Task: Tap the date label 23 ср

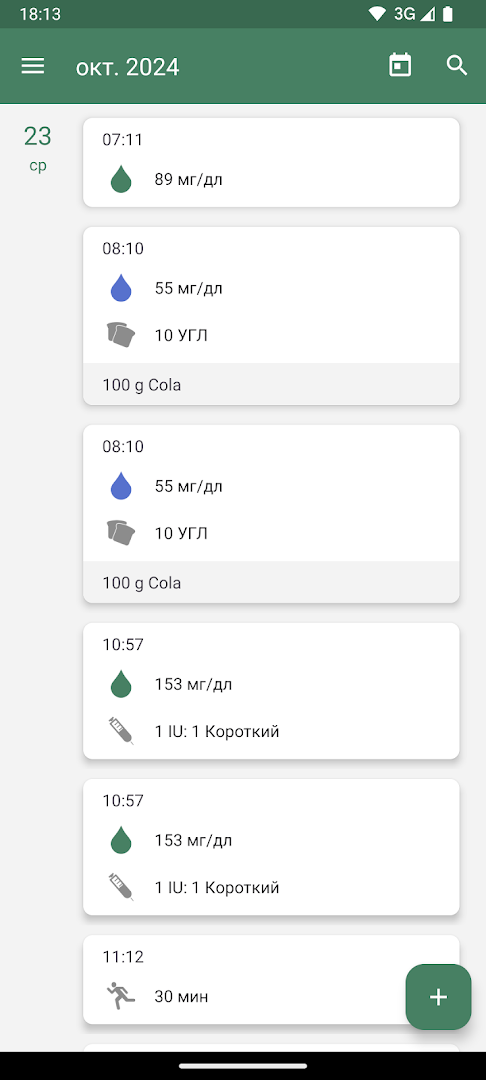Action: tap(38, 148)
